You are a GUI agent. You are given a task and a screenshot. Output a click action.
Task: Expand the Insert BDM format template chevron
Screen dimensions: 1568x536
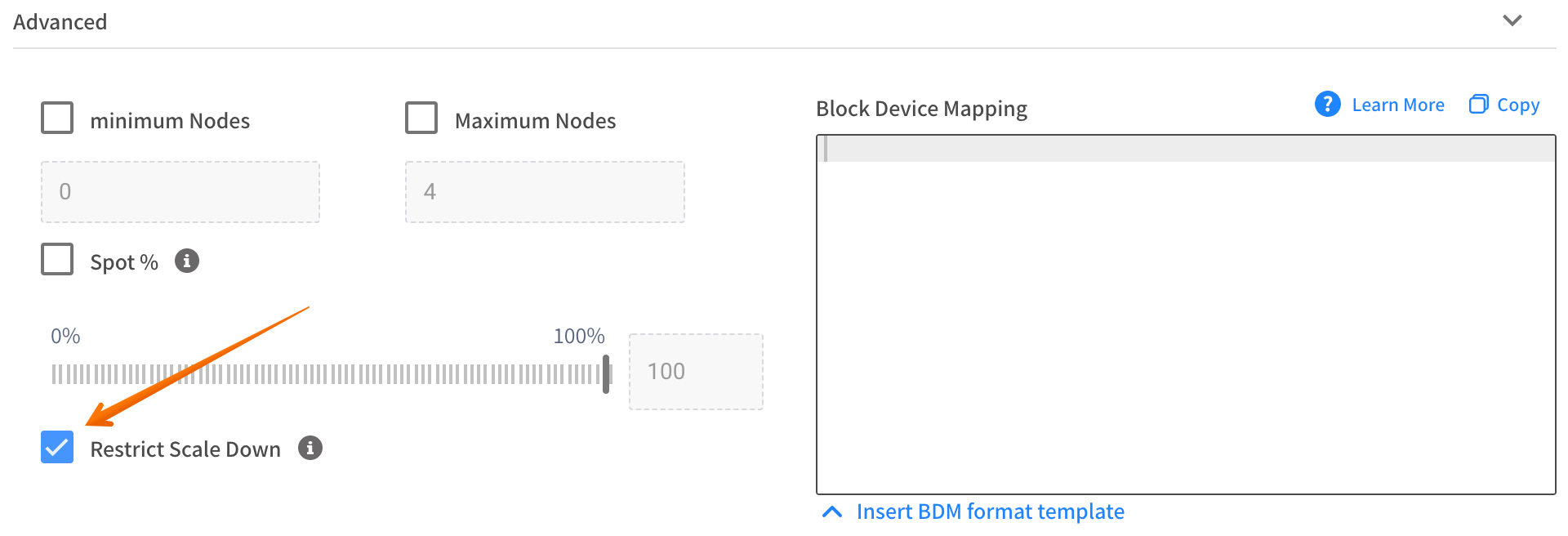pos(832,511)
